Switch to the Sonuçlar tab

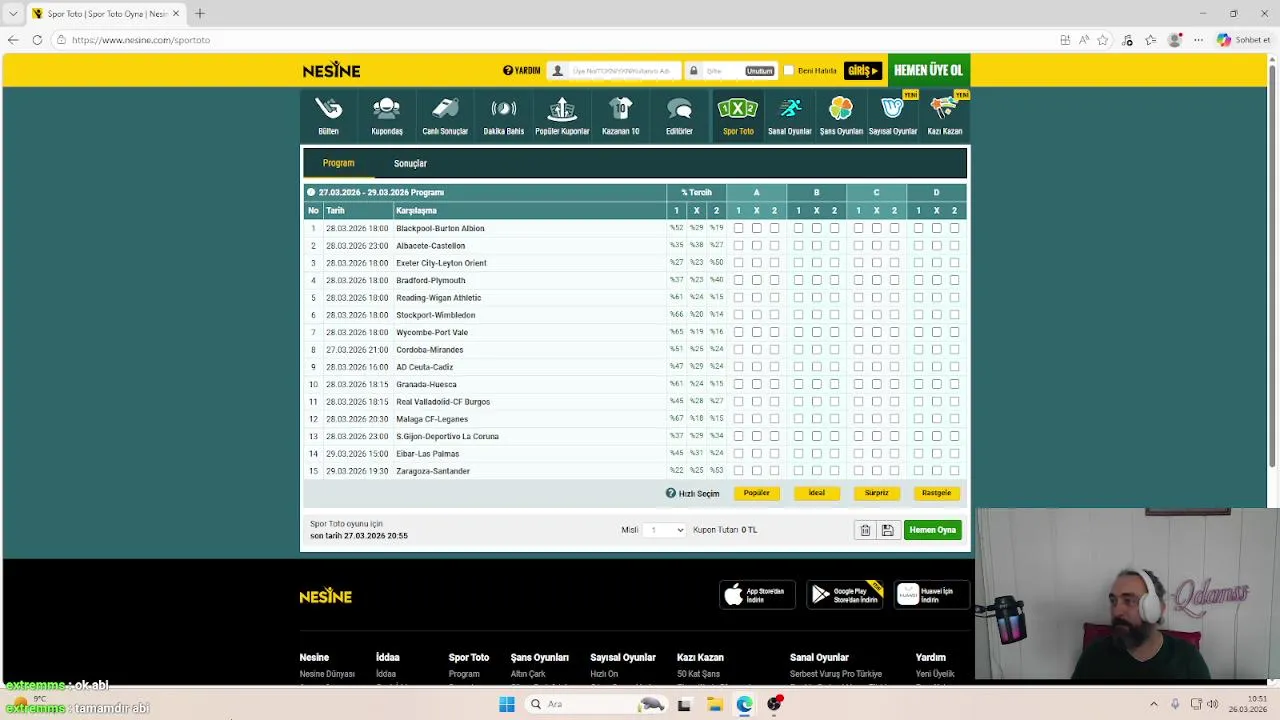[x=410, y=163]
